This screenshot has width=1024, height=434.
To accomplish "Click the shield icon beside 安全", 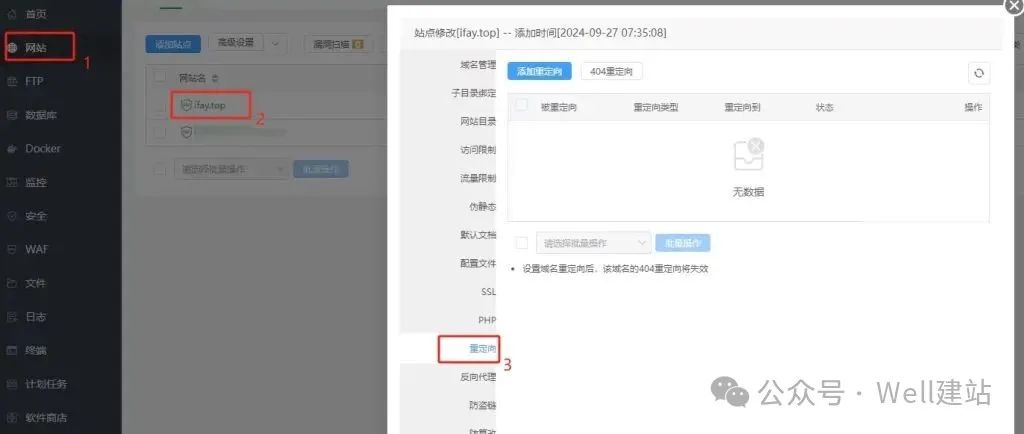I will coord(12,216).
